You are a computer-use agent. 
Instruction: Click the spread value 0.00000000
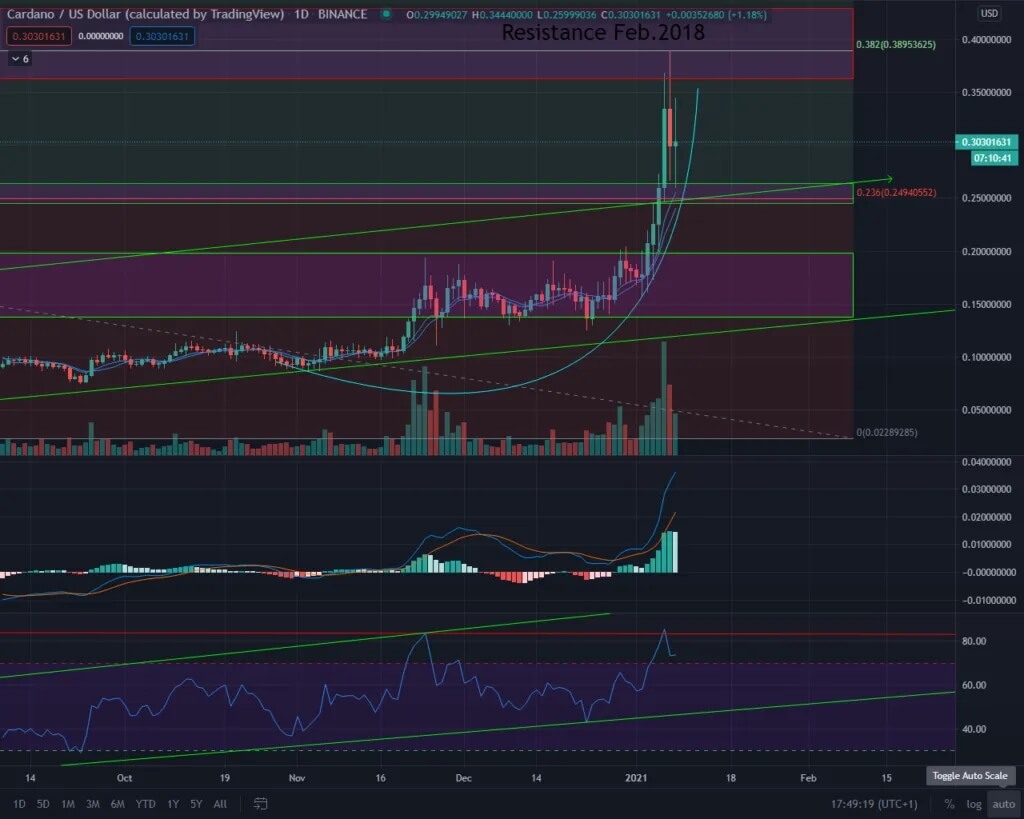tap(101, 36)
